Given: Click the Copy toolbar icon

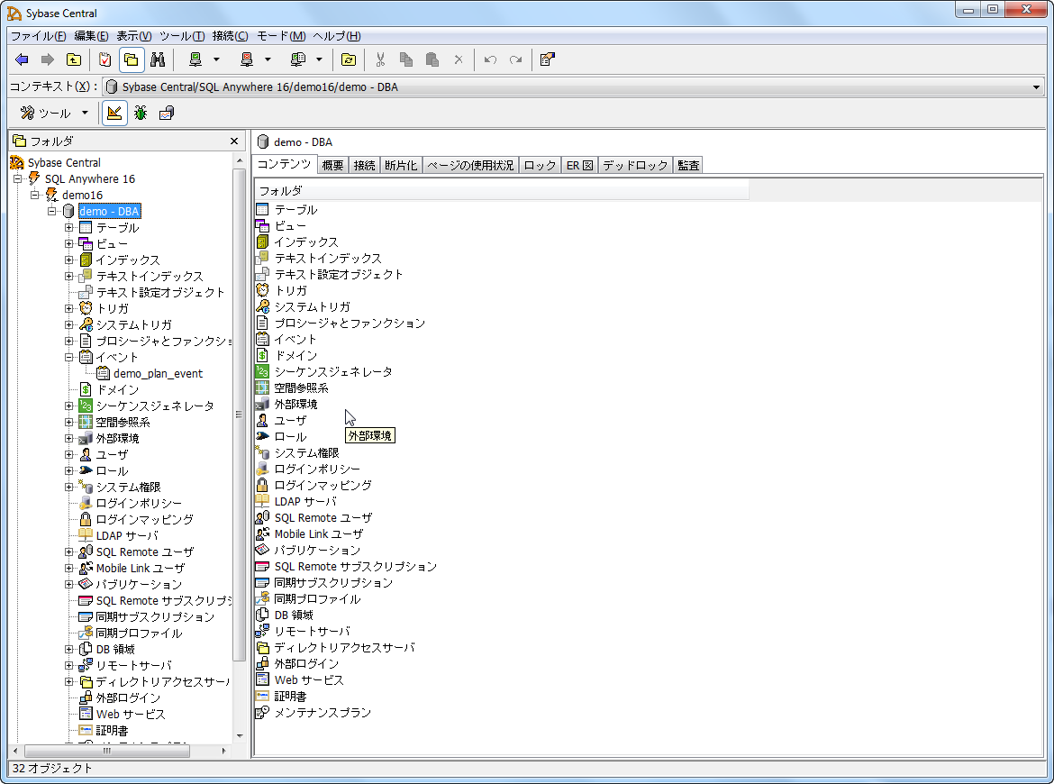Looking at the screenshot, I should click(406, 59).
